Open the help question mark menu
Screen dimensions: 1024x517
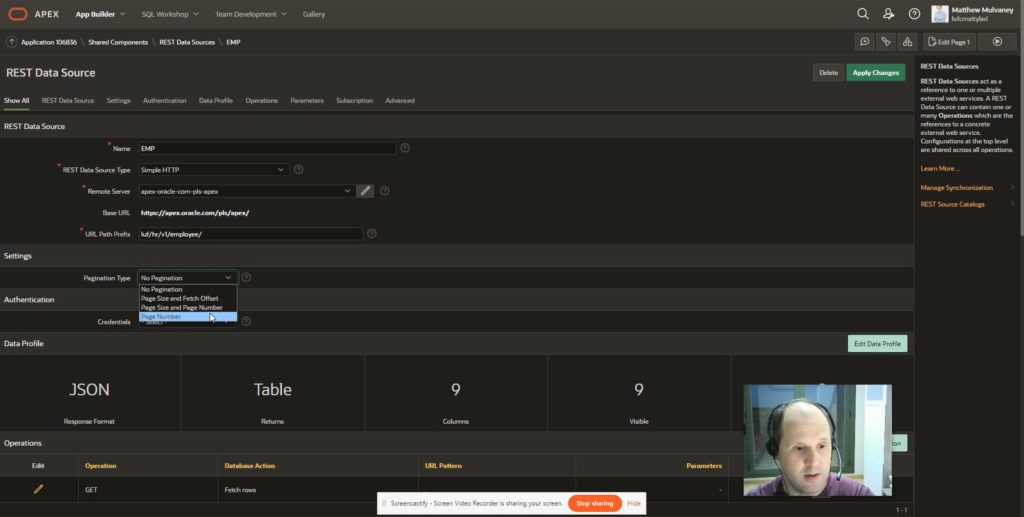pyautogui.click(x=914, y=14)
